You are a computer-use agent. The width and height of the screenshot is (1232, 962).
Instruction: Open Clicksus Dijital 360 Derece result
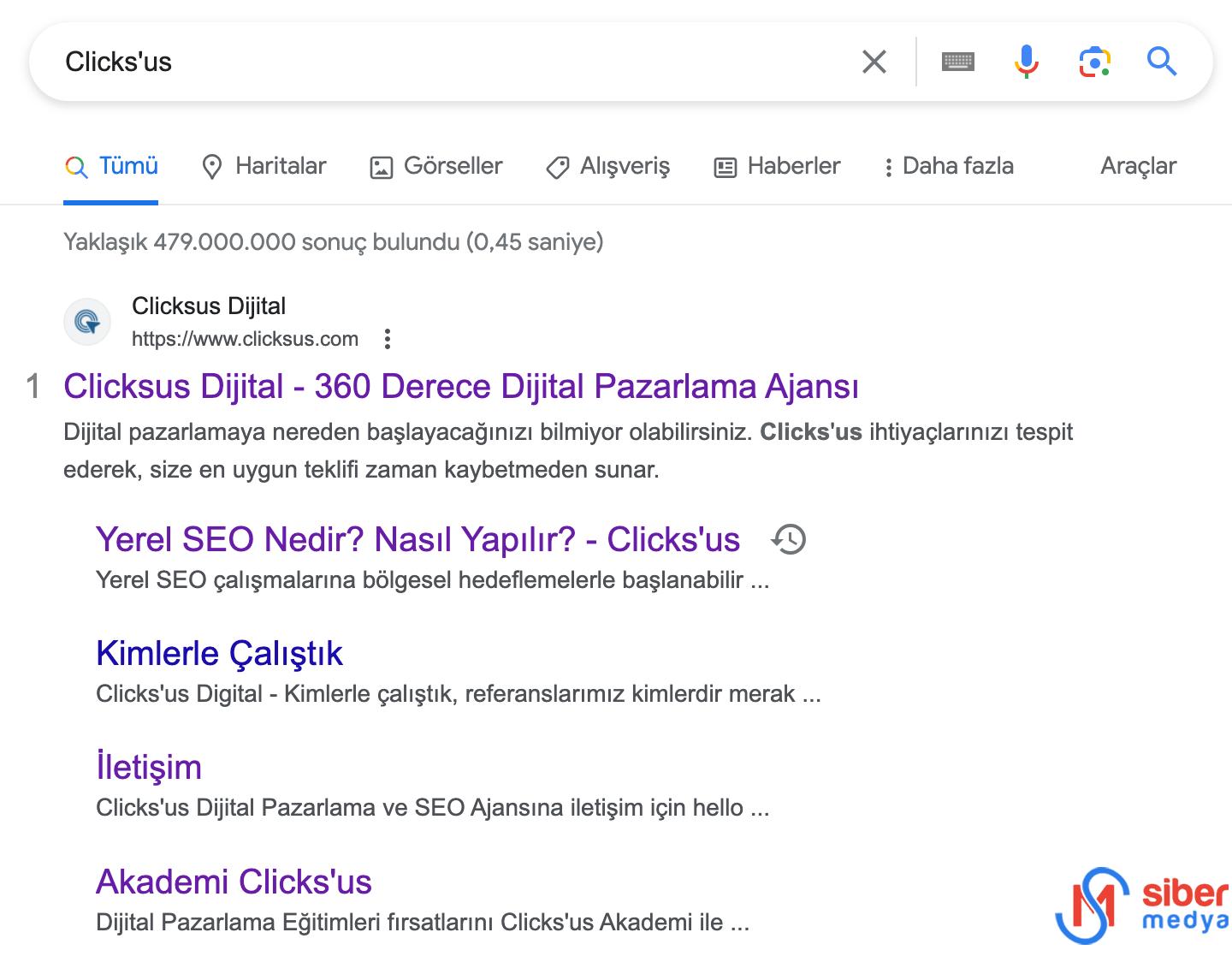(x=461, y=386)
